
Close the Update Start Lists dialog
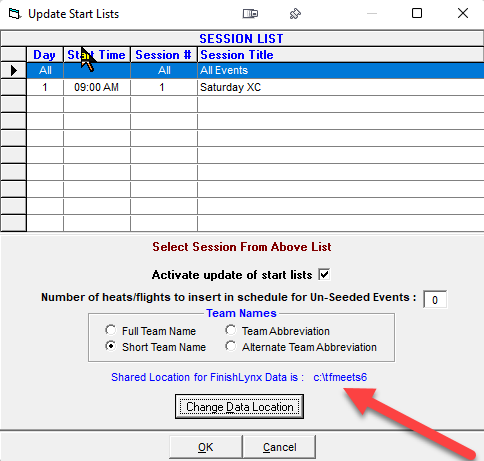pyautogui.click(x=463, y=13)
